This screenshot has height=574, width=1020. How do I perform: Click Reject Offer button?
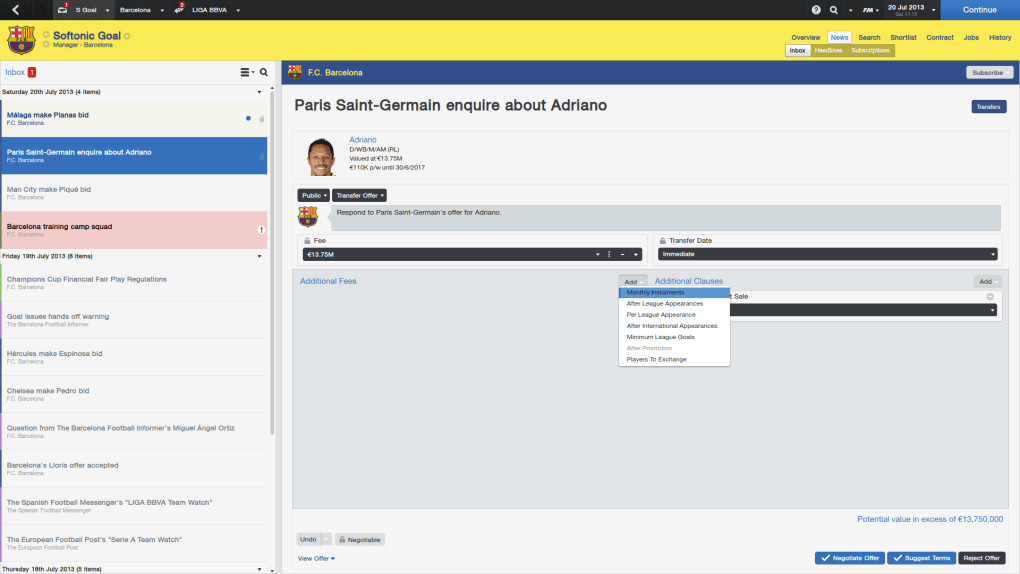click(x=982, y=558)
